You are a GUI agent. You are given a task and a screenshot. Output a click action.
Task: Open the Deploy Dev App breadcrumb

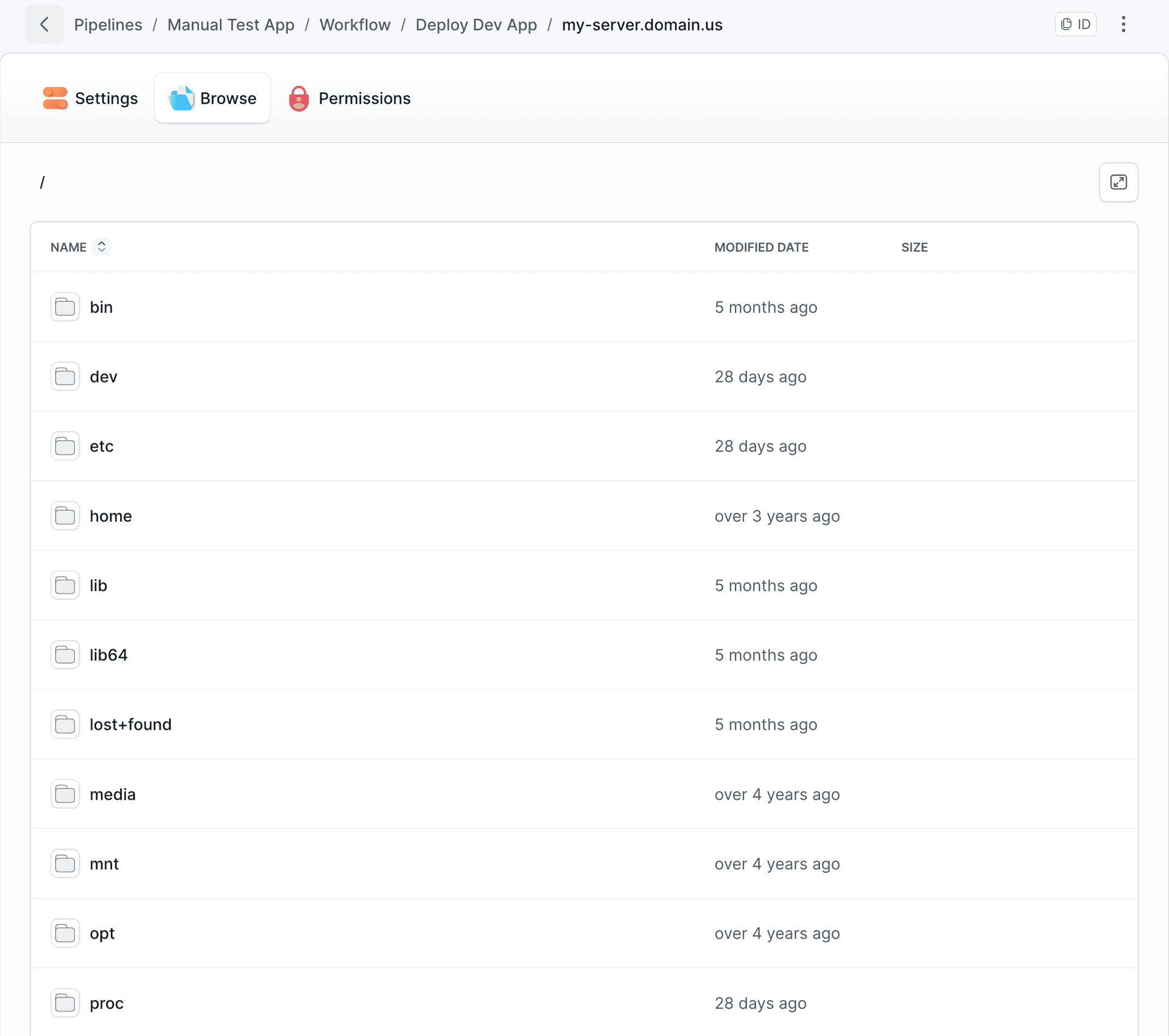click(476, 25)
